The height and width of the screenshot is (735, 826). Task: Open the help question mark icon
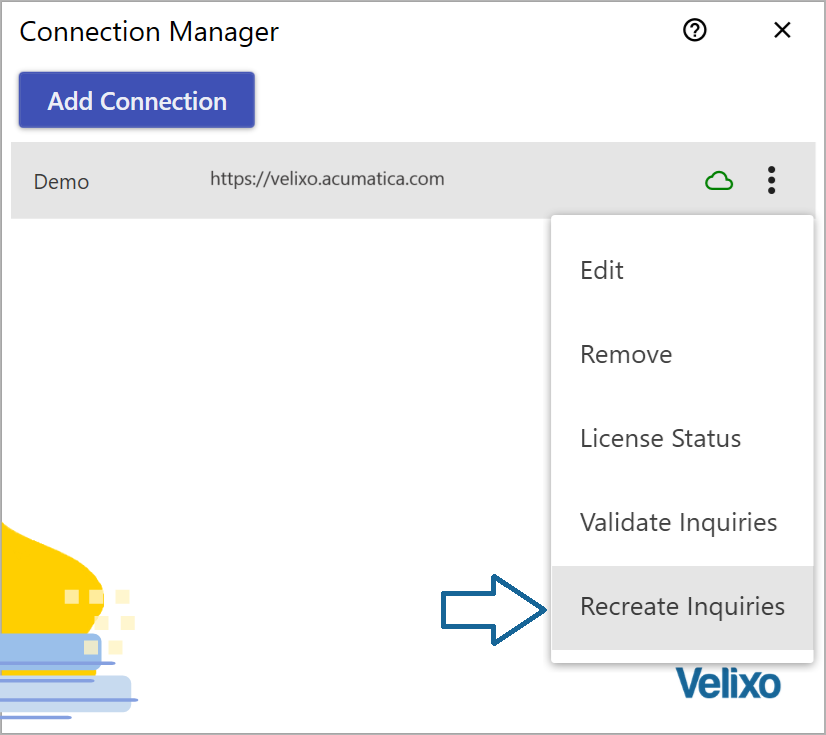(694, 30)
